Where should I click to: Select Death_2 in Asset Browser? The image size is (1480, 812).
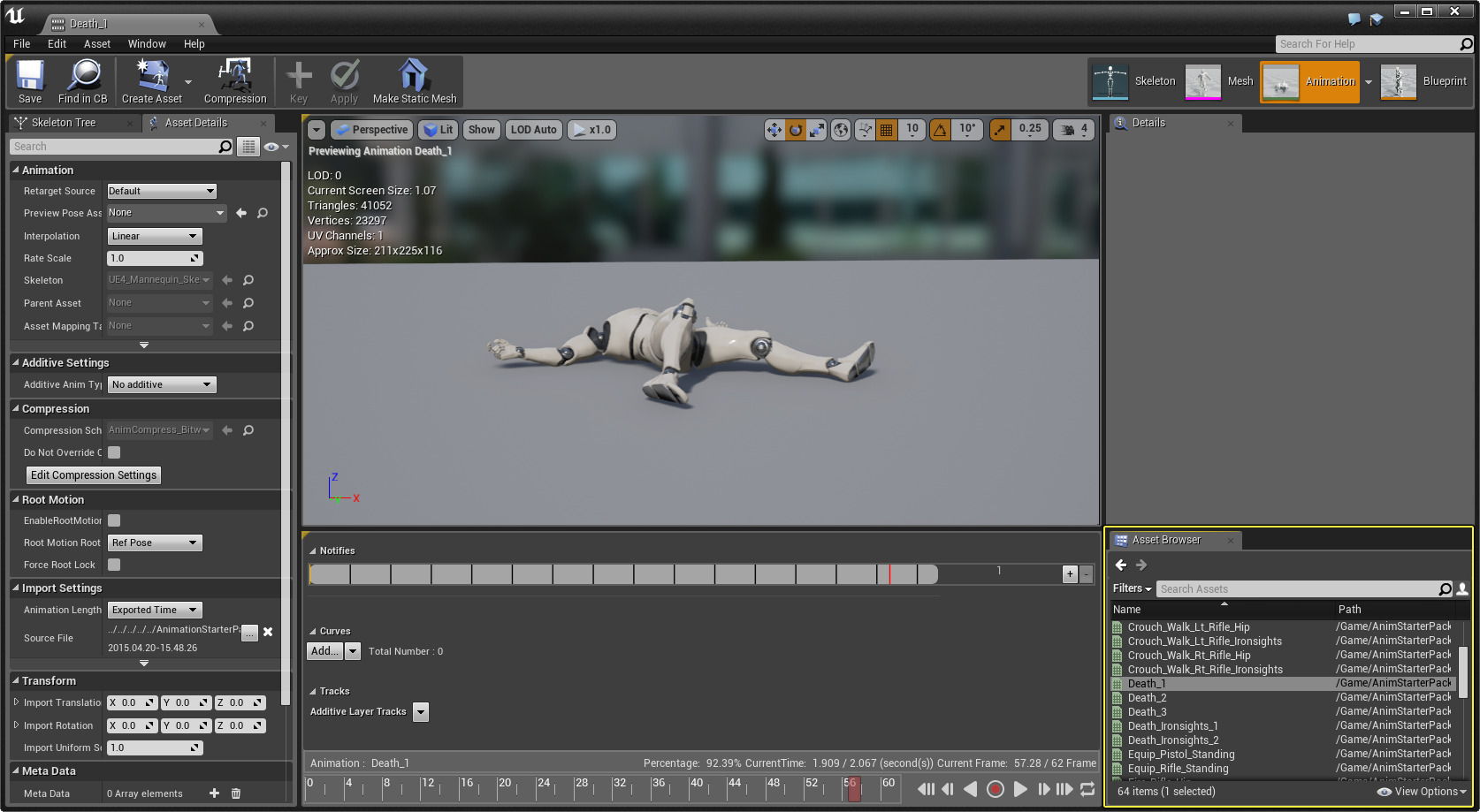1147,698
